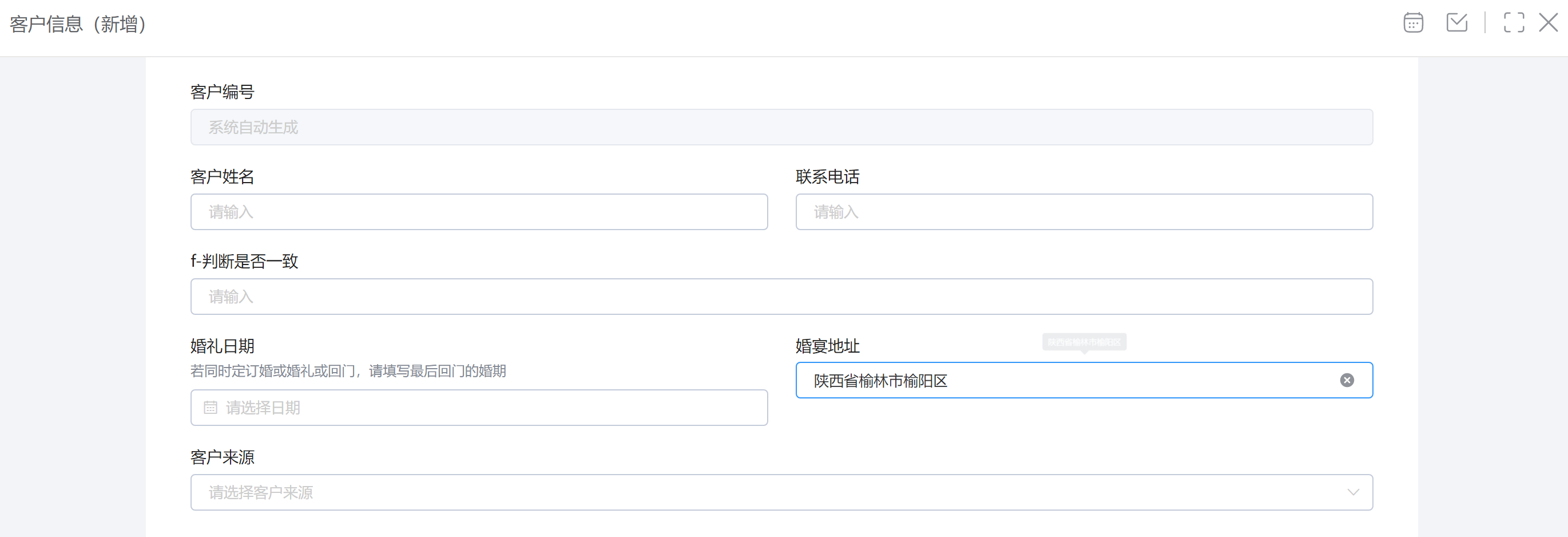The height and width of the screenshot is (537, 1568).
Task: Click the small calendar icon in 婚礼日期
Action: point(211,408)
